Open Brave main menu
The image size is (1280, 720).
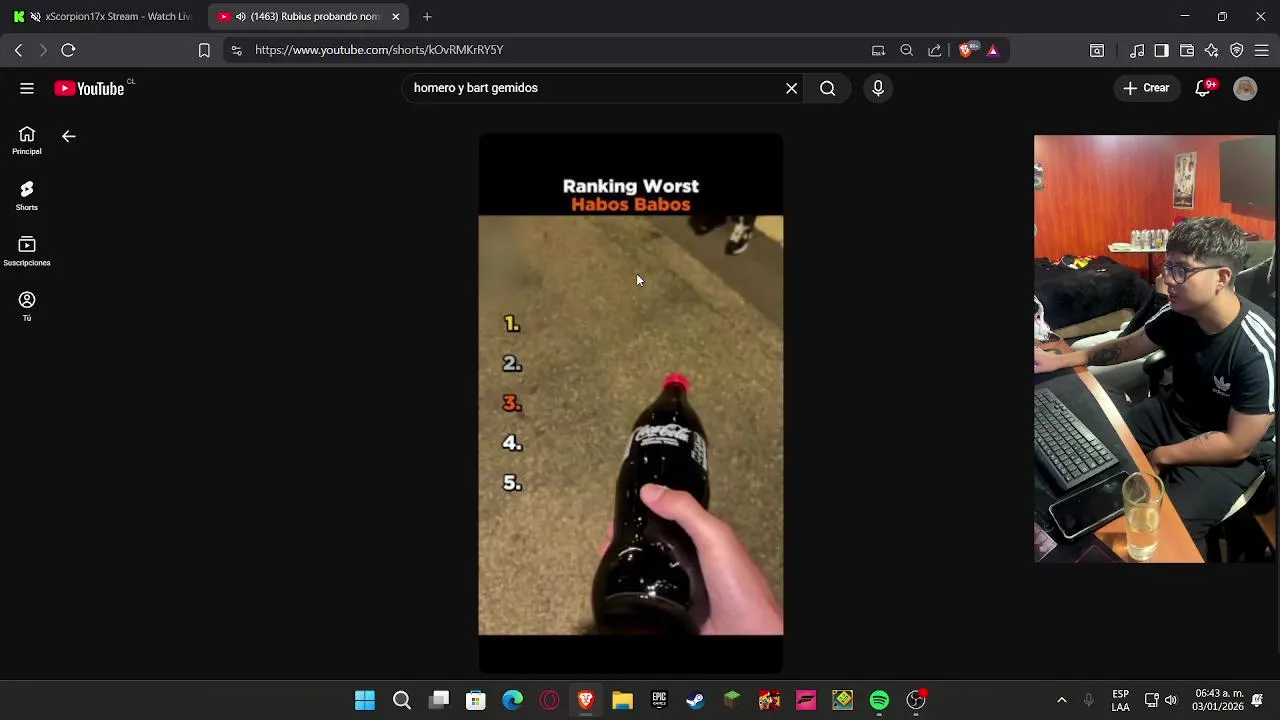coord(1261,50)
